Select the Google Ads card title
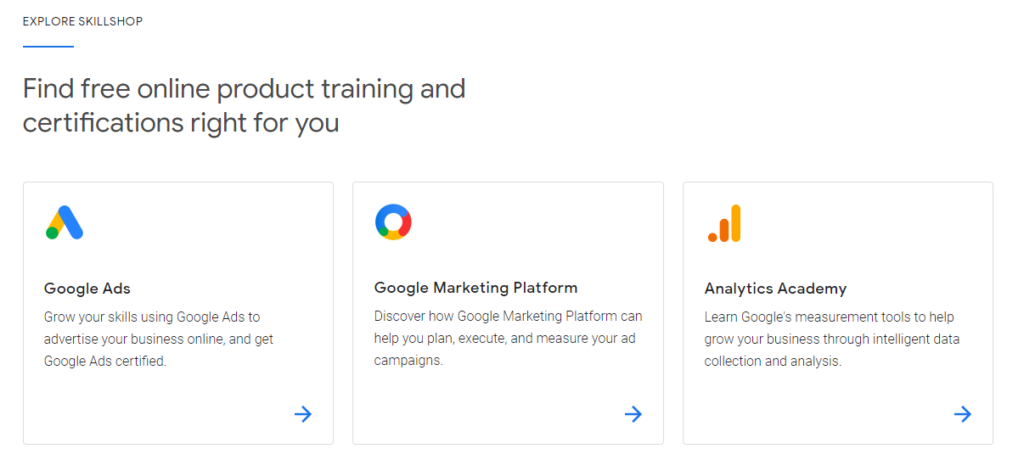The width and height of the screenshot is (1024, 460). 87,288
